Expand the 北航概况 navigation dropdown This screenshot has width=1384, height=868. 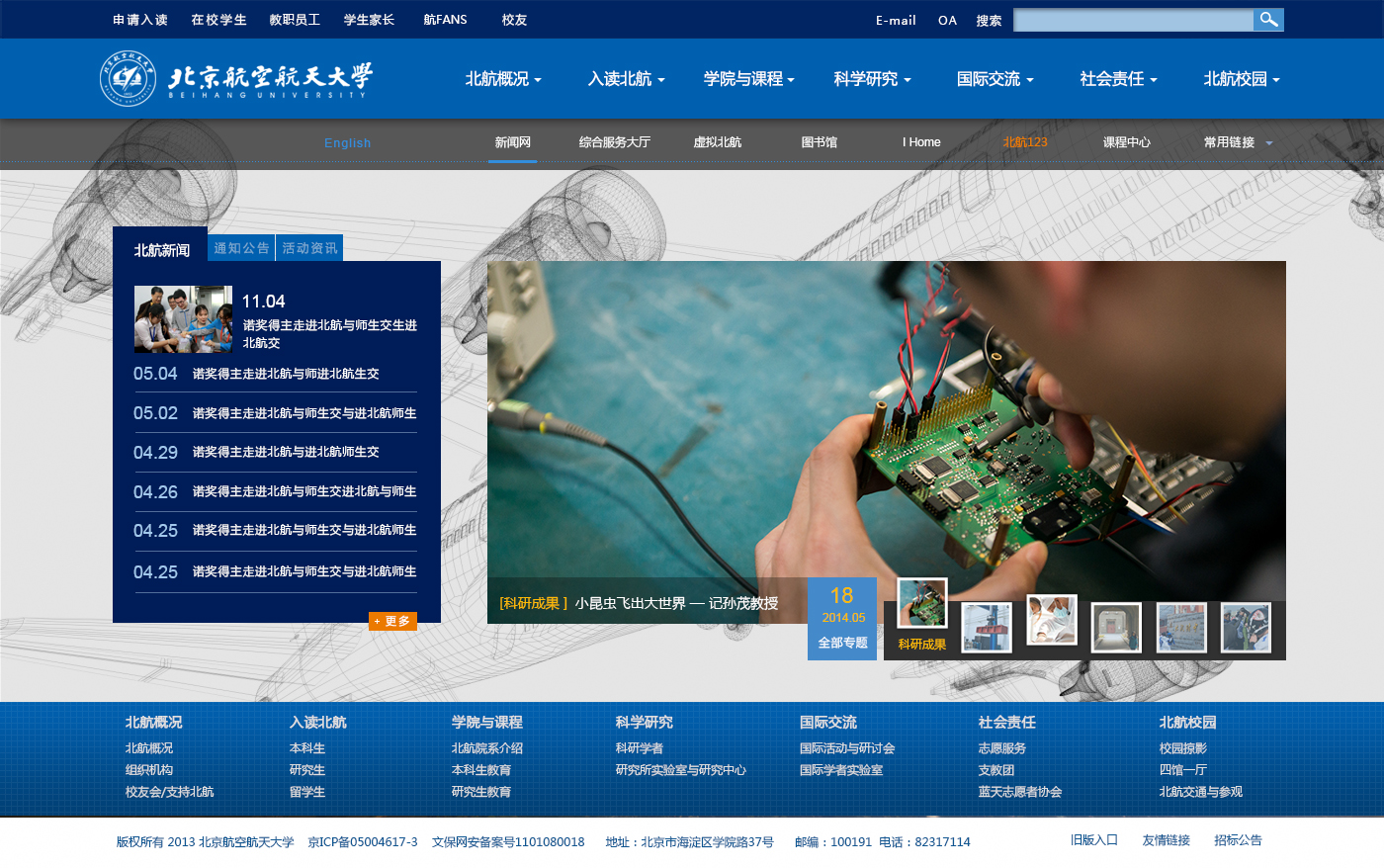[503, 79]
